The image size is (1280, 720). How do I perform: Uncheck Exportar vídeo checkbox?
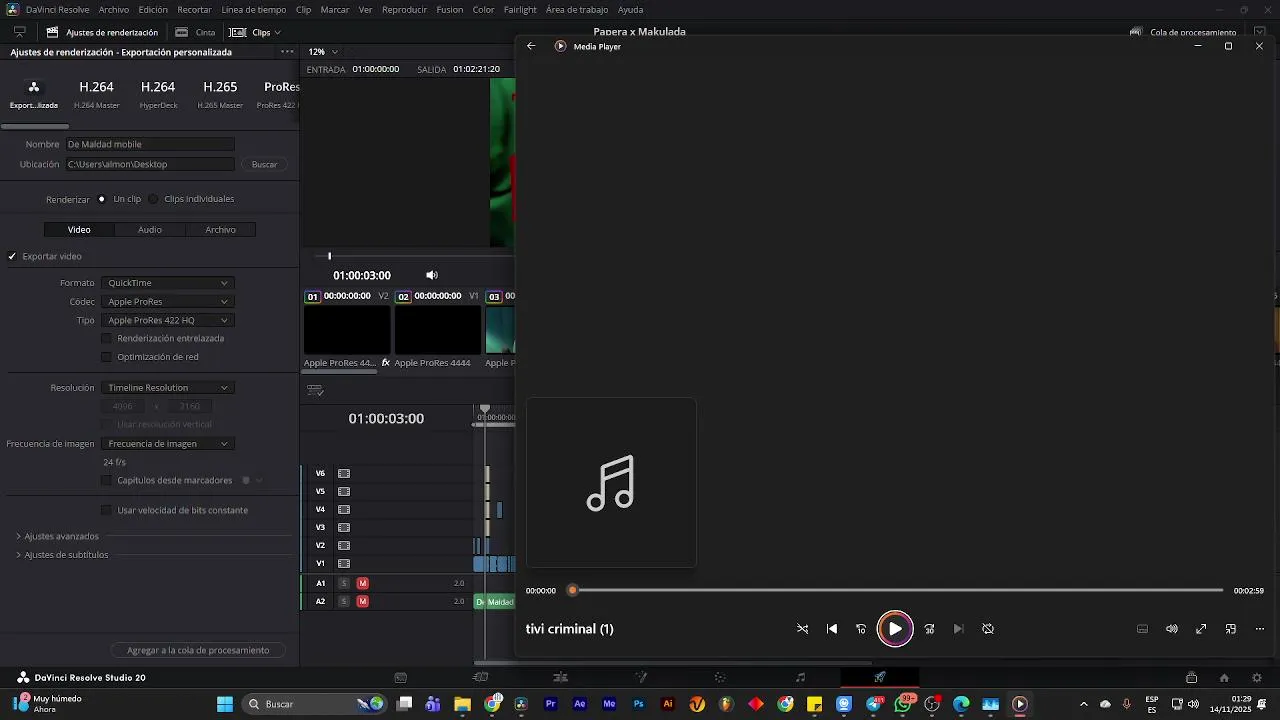[13, 256]
